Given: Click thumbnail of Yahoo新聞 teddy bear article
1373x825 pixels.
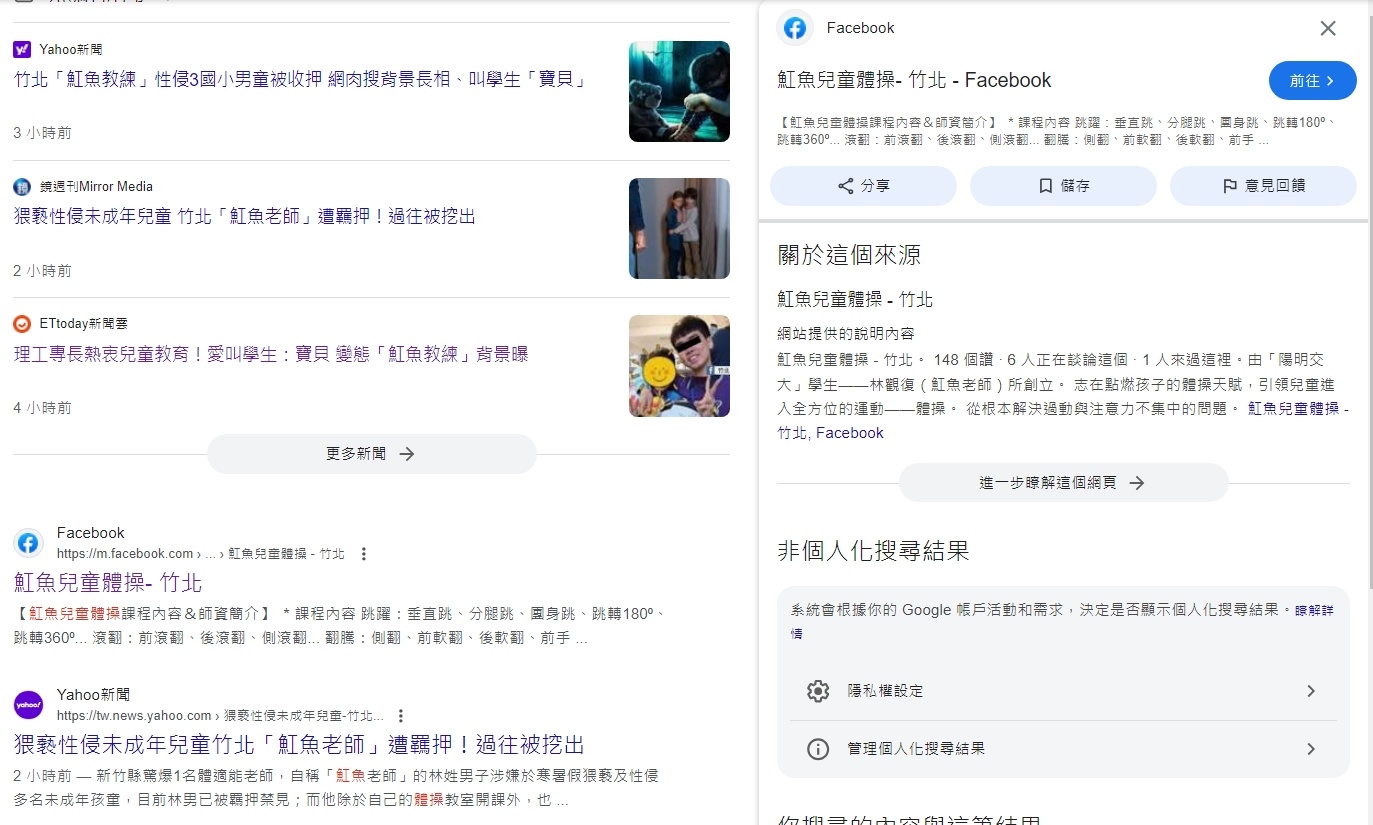Looking at the screenshot, I should coord(679,91).
